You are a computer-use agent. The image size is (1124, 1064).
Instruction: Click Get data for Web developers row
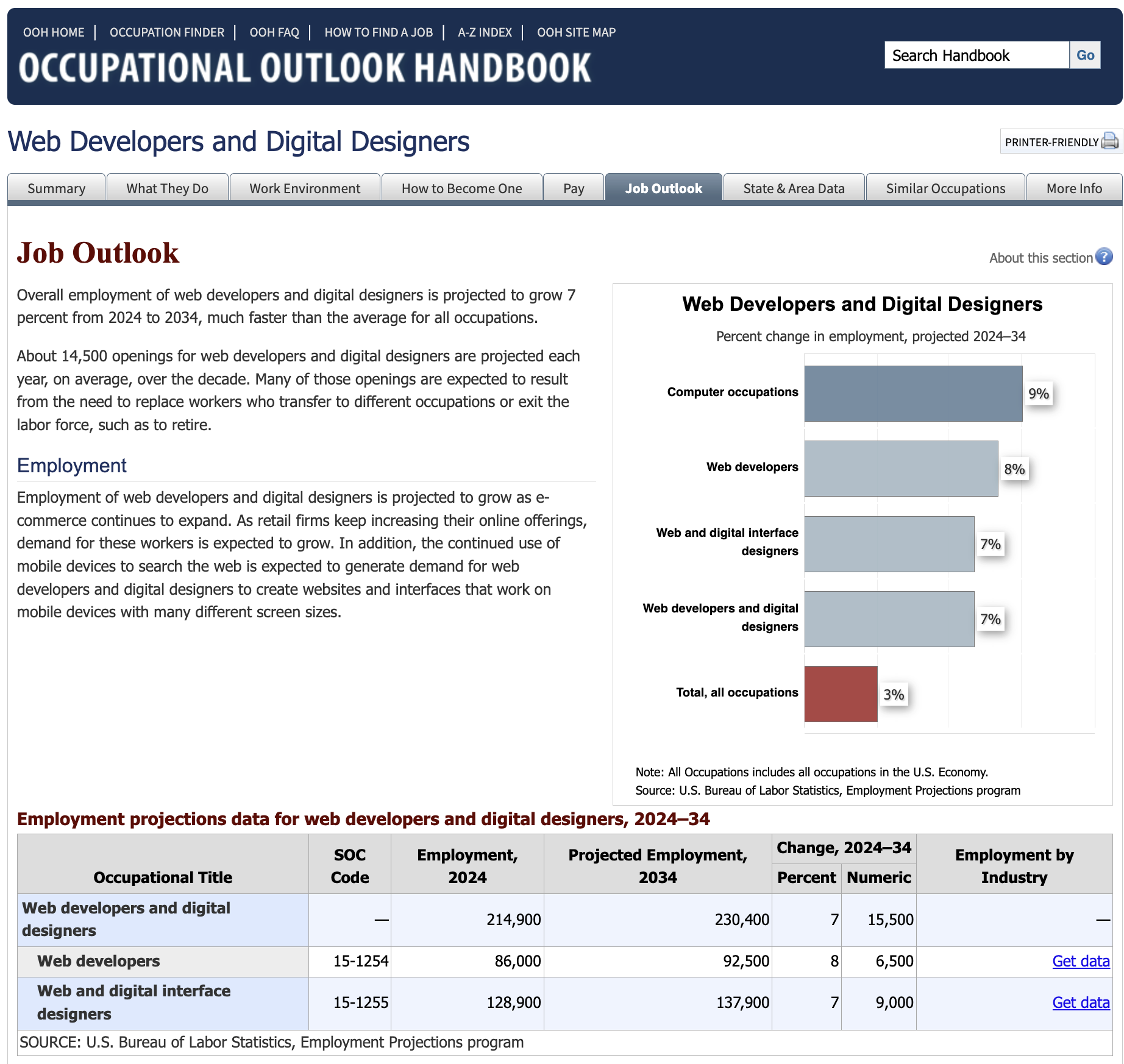pyautogui.click(x=1081, y=961)
